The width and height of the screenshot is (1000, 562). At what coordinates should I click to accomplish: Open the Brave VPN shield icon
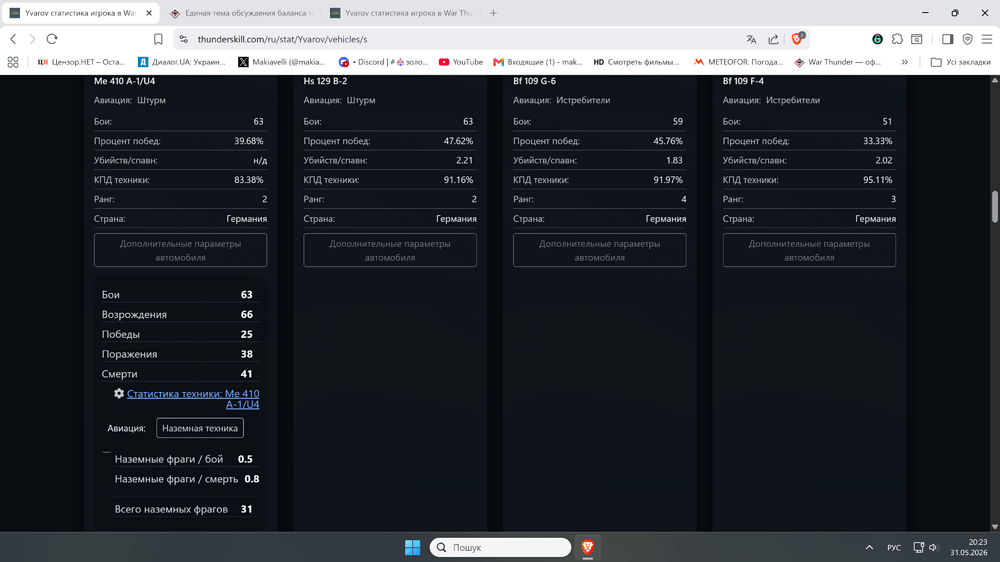(x=967, y=39)
